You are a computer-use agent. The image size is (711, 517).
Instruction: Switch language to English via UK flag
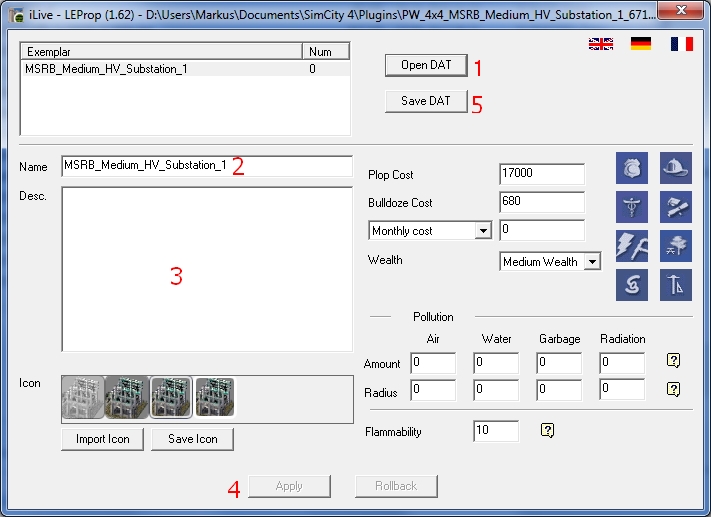point(601,44)
